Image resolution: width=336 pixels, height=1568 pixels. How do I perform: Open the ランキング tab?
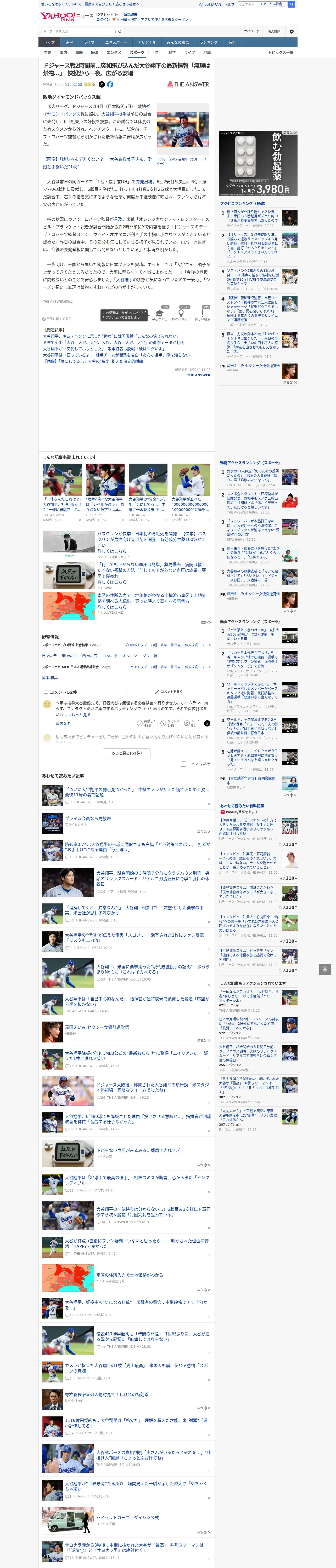tap(209, 43)
